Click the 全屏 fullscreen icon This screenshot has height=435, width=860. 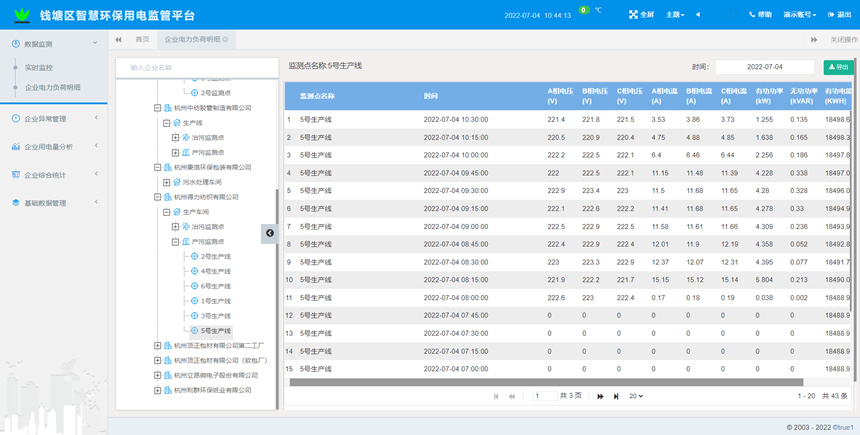(633, 15)
